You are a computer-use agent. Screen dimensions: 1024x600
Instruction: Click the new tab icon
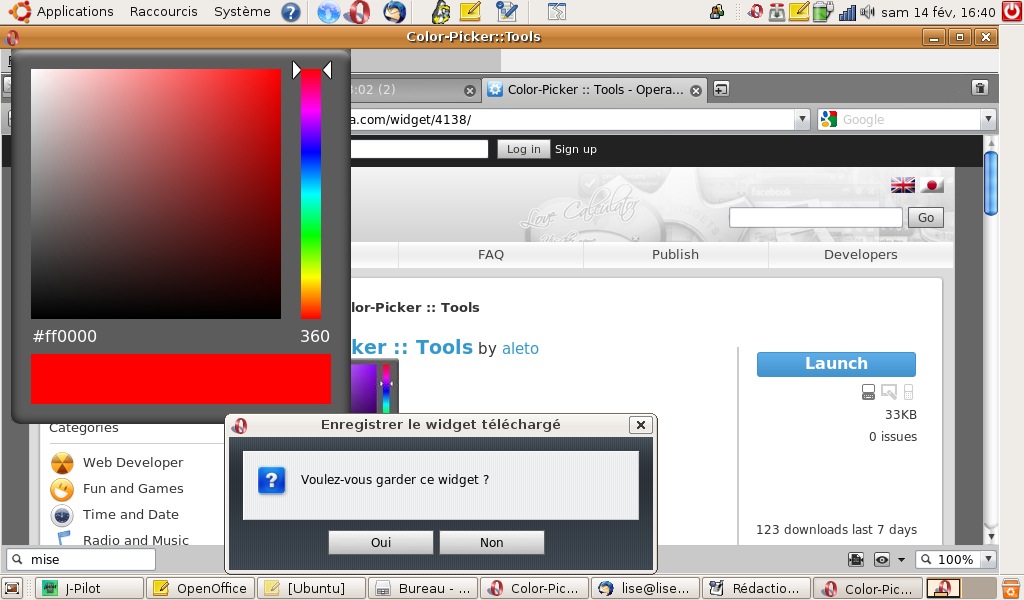(x=720, y=89)
